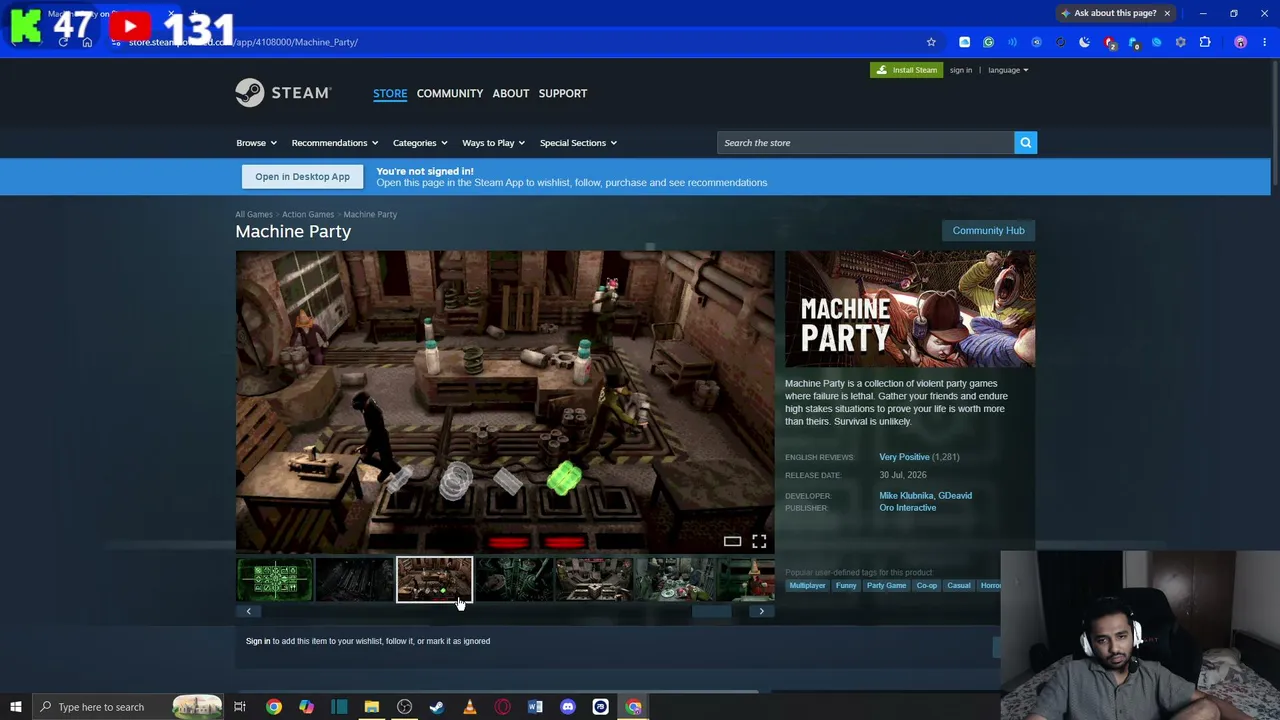Image resolution: width=1280 pixels, height=720 pixels.
Task: Select the green radar screenshot thumbnail
Action: (x=275, y=580)
